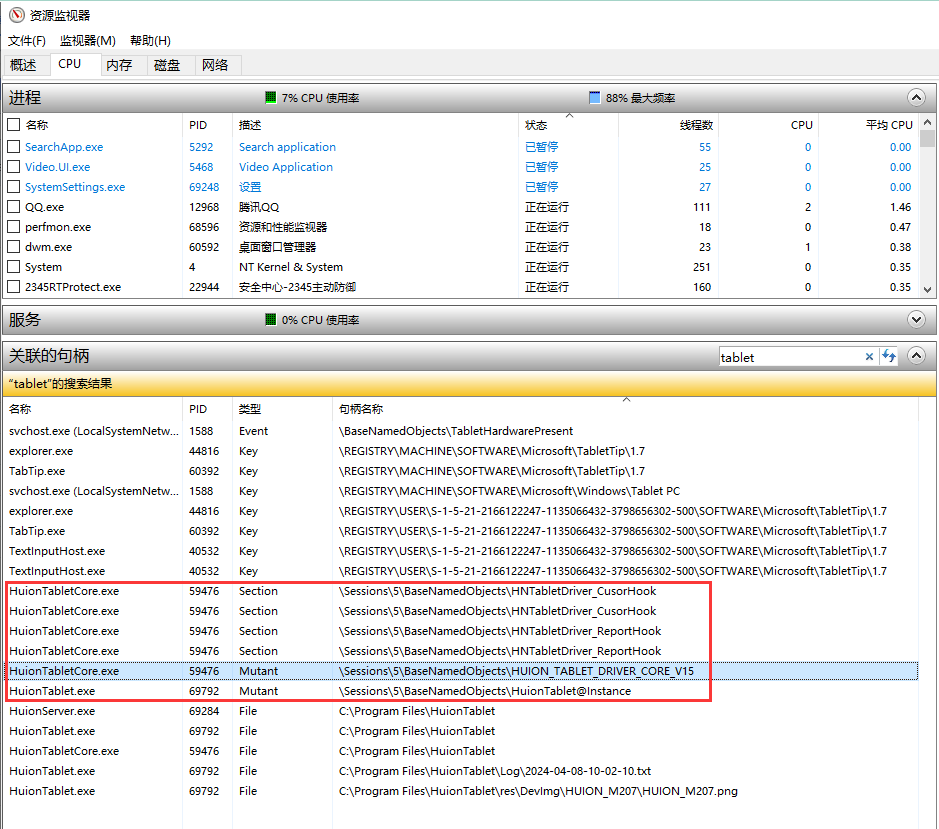
Task: Select the Tablet PC registry key row
Action: (461, 491)
